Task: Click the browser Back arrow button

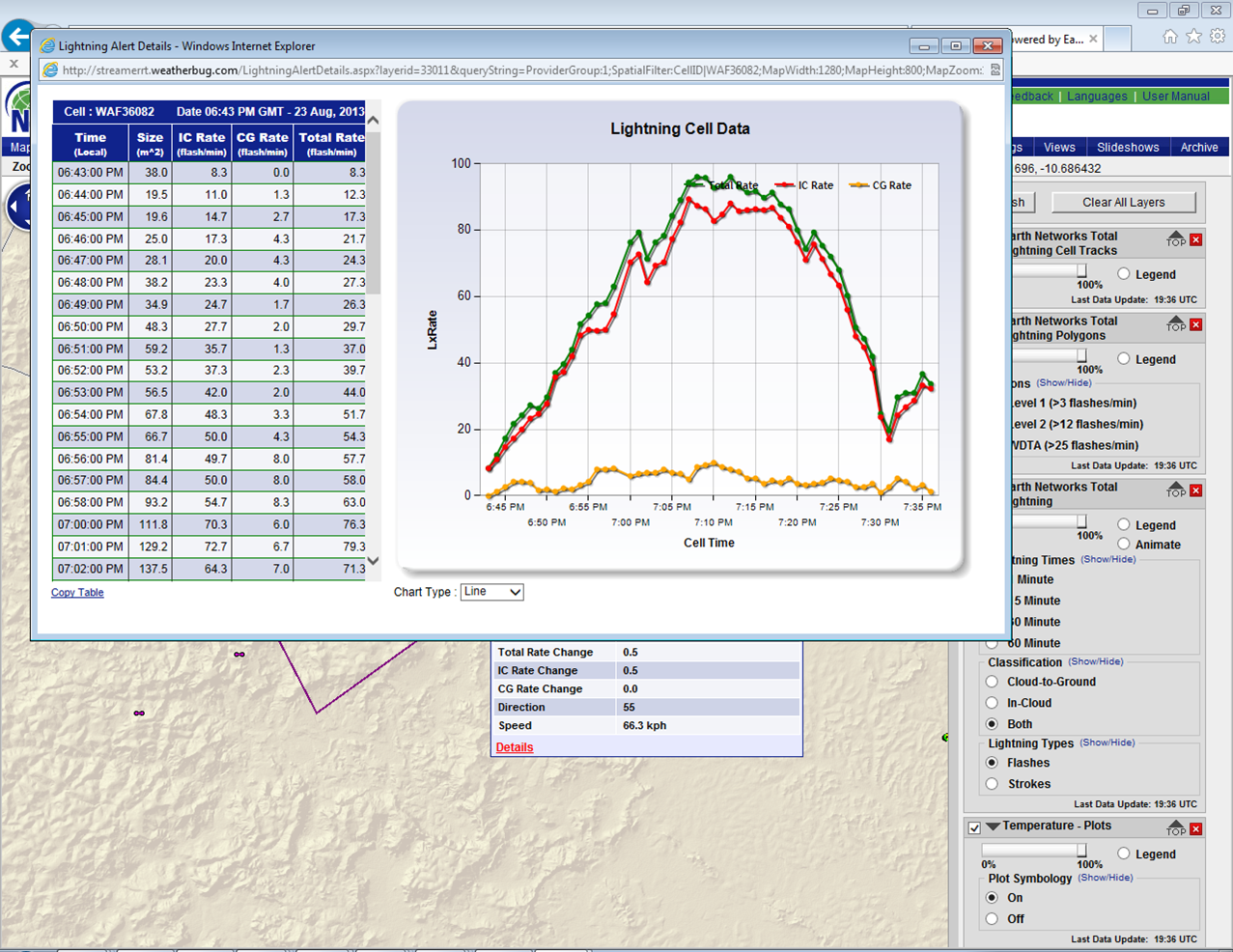Action: click(x=17, y=38)
